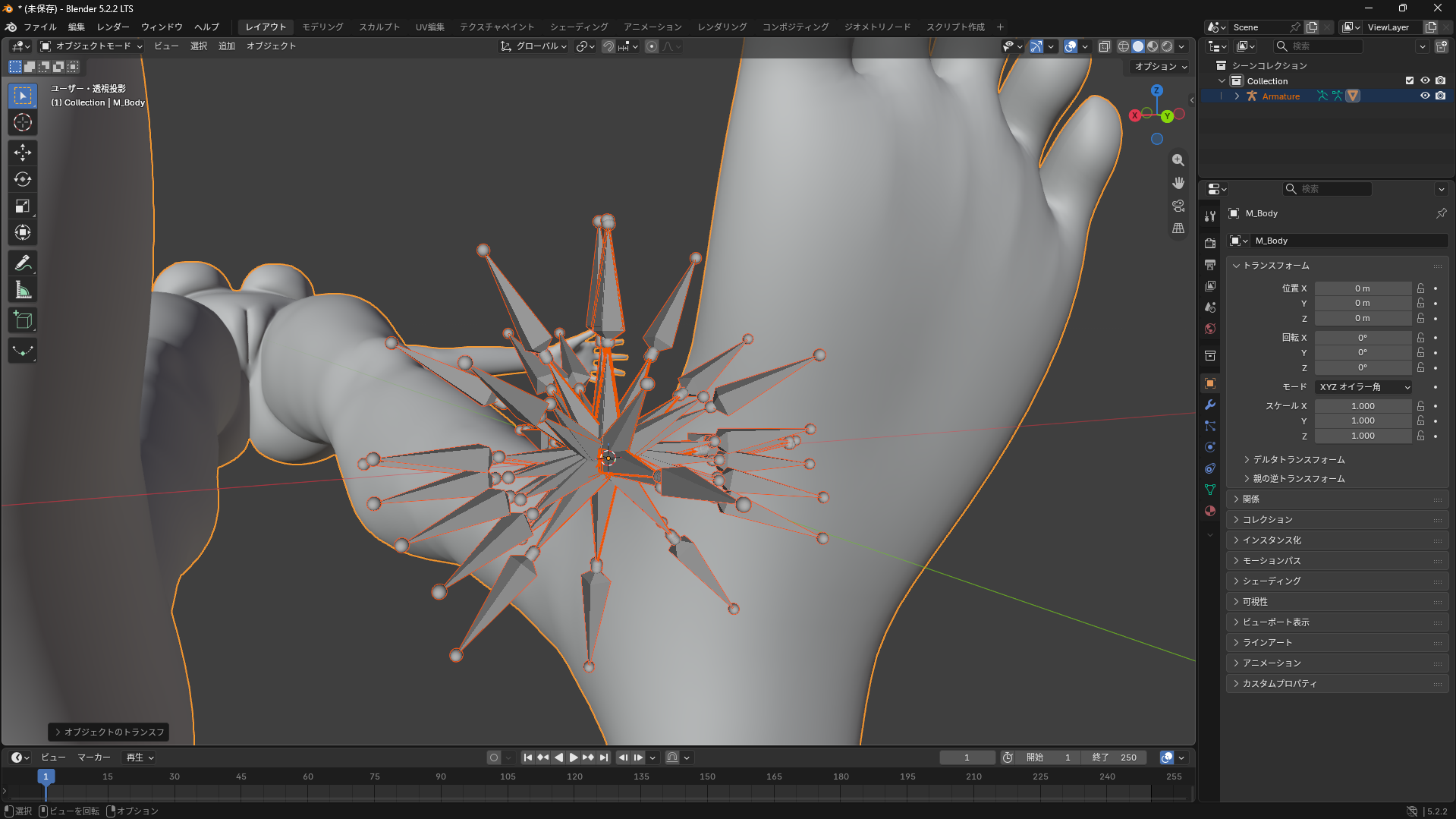Toggle camera view icon in viewport
This screenshot has height=819, width=1456.
pos(1178,206)
